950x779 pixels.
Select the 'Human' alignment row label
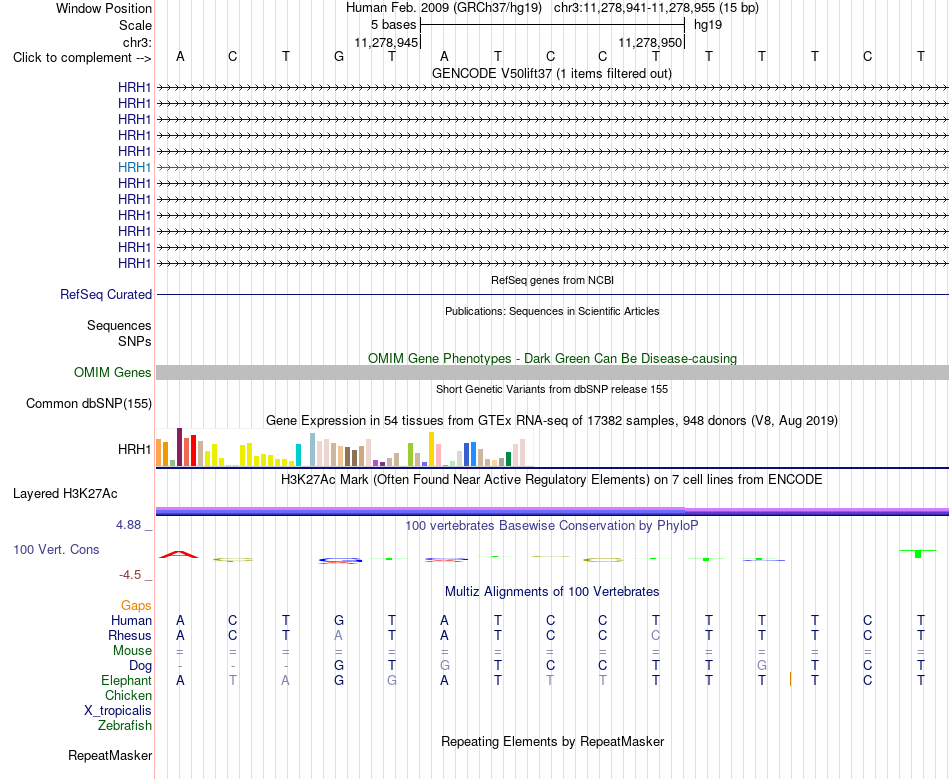click(x=131, y=621)
